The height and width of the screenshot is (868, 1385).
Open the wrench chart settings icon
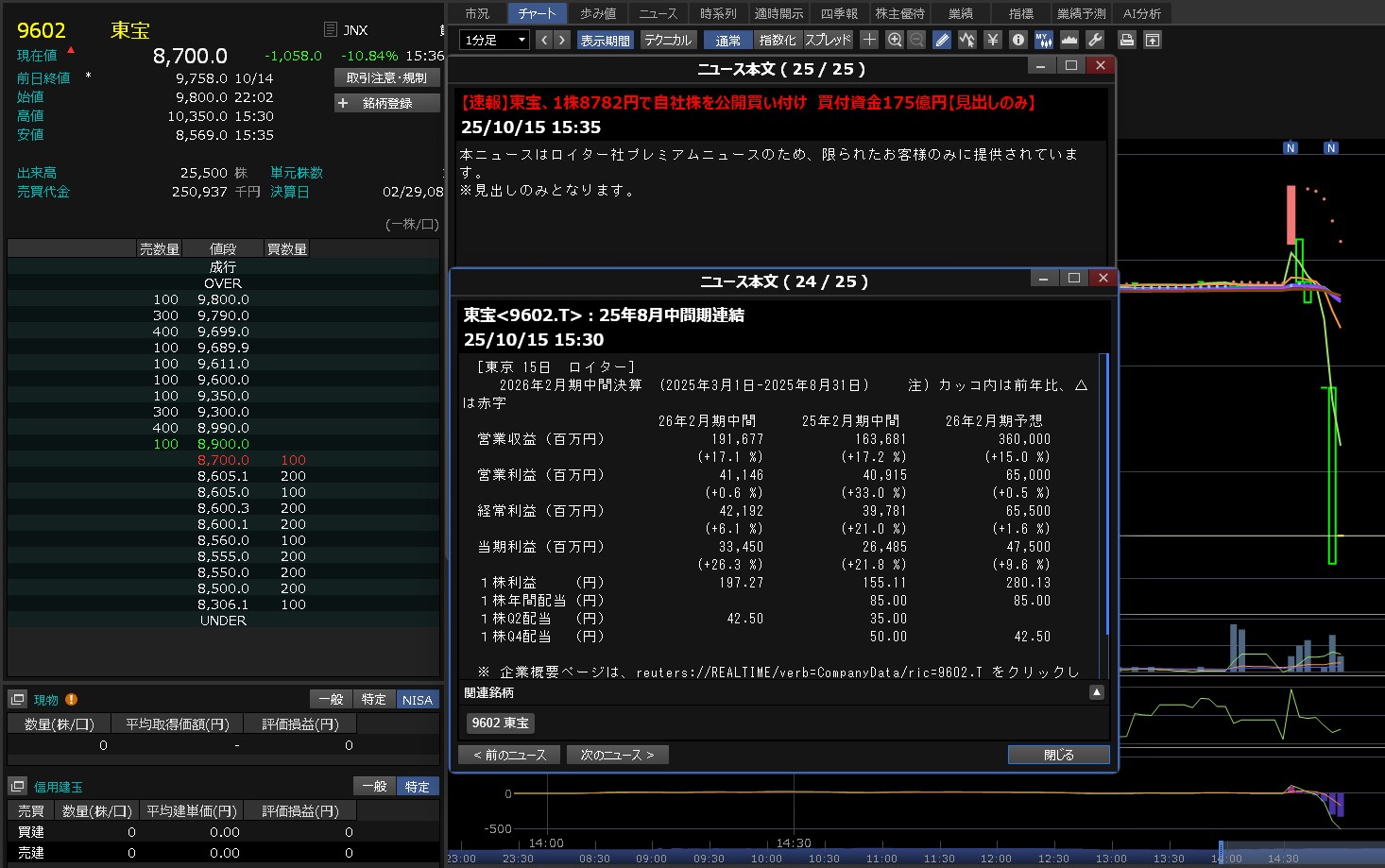[x=1095, y=40]
